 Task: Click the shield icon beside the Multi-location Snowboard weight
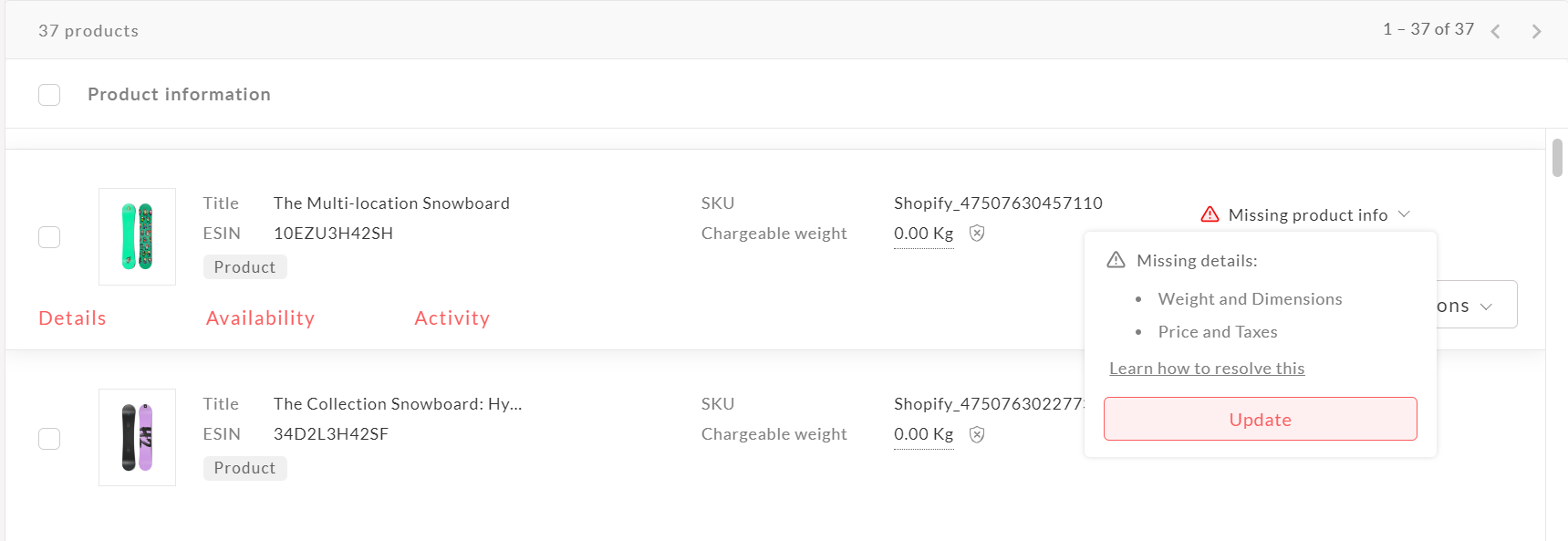click(x=977, y=234)
